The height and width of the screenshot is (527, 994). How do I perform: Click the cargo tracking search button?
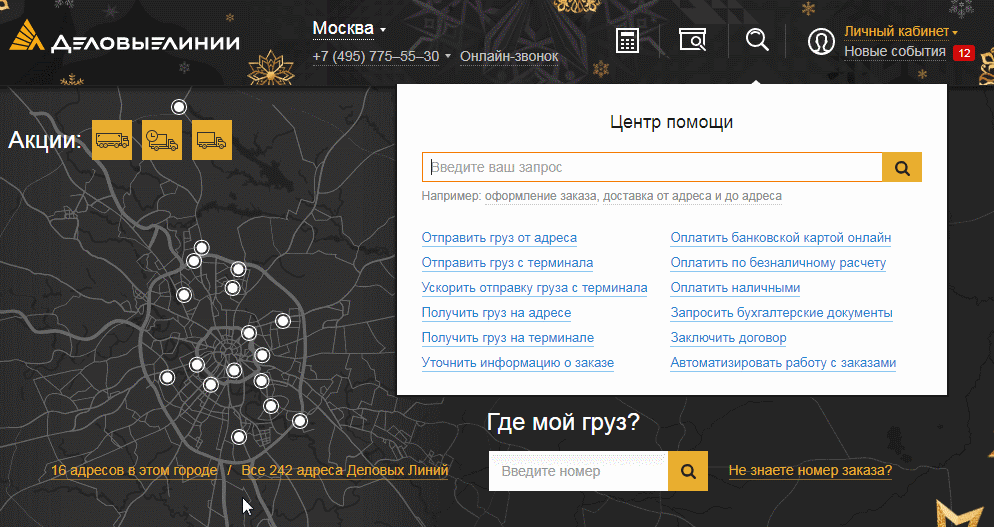pyautogui.click(x=688, y=471)
